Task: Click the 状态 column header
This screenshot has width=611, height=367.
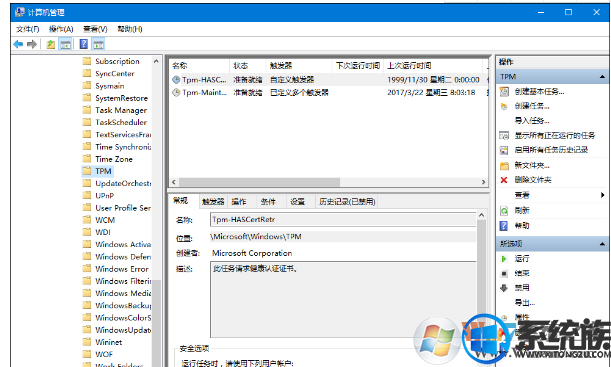Action: [x=248, y=65]
